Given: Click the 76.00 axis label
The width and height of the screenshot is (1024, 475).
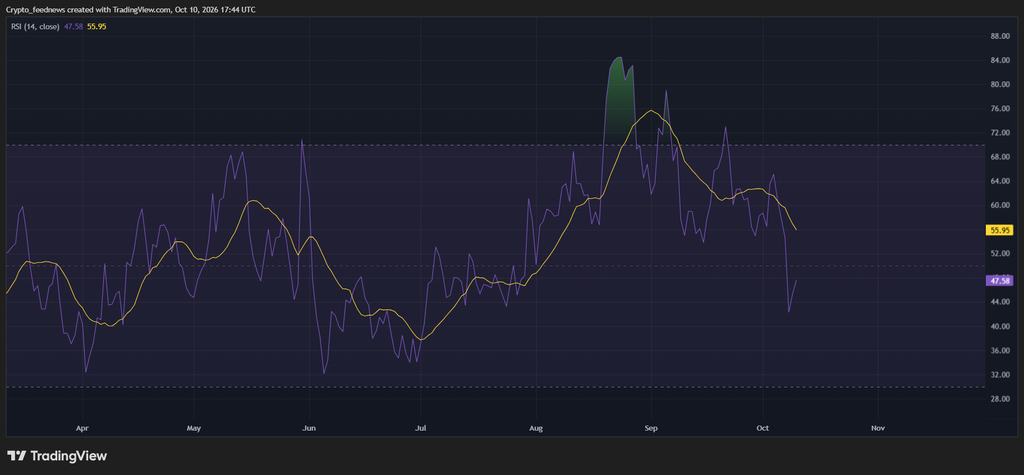Looking at the screenshot, I should click(1000, 109).
